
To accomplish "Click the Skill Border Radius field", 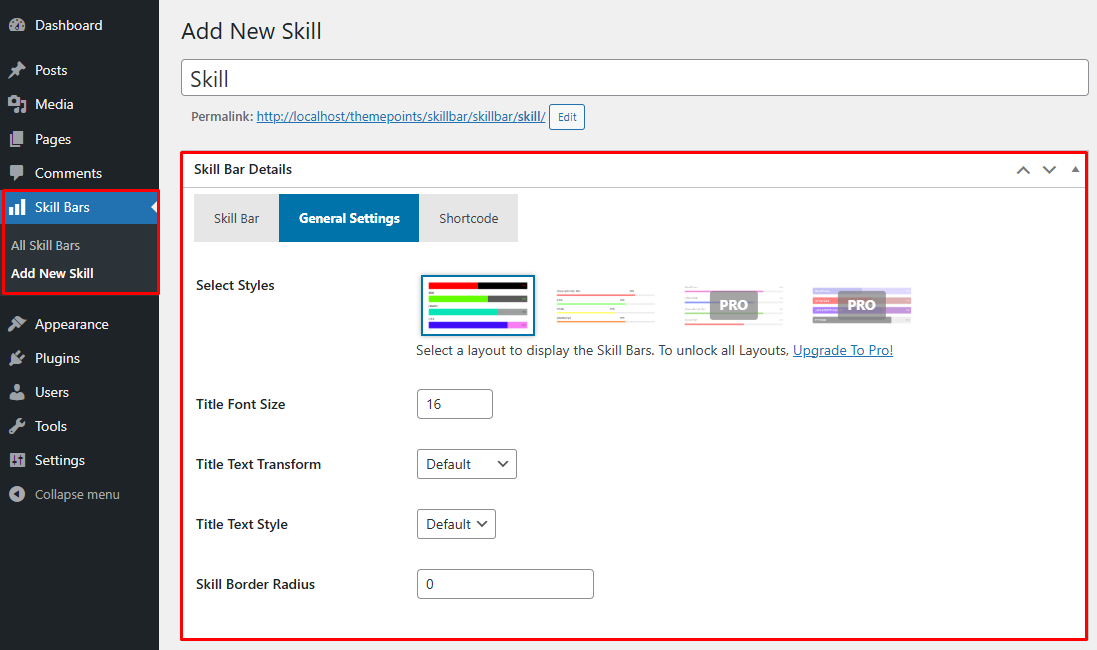I will click(x=505, y=584).
